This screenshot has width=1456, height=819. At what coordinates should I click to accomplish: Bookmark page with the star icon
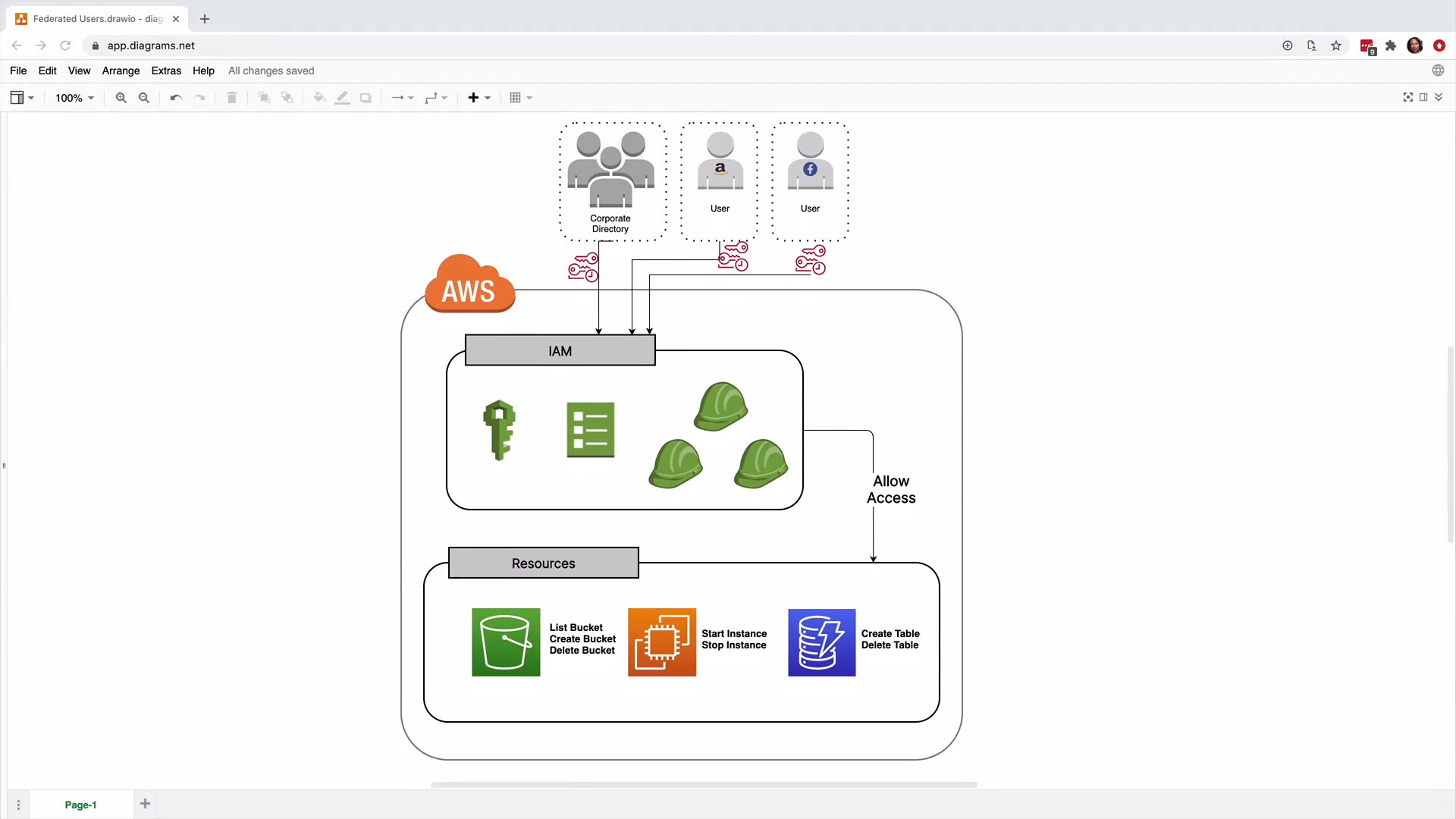click(x=1336, y=45)
